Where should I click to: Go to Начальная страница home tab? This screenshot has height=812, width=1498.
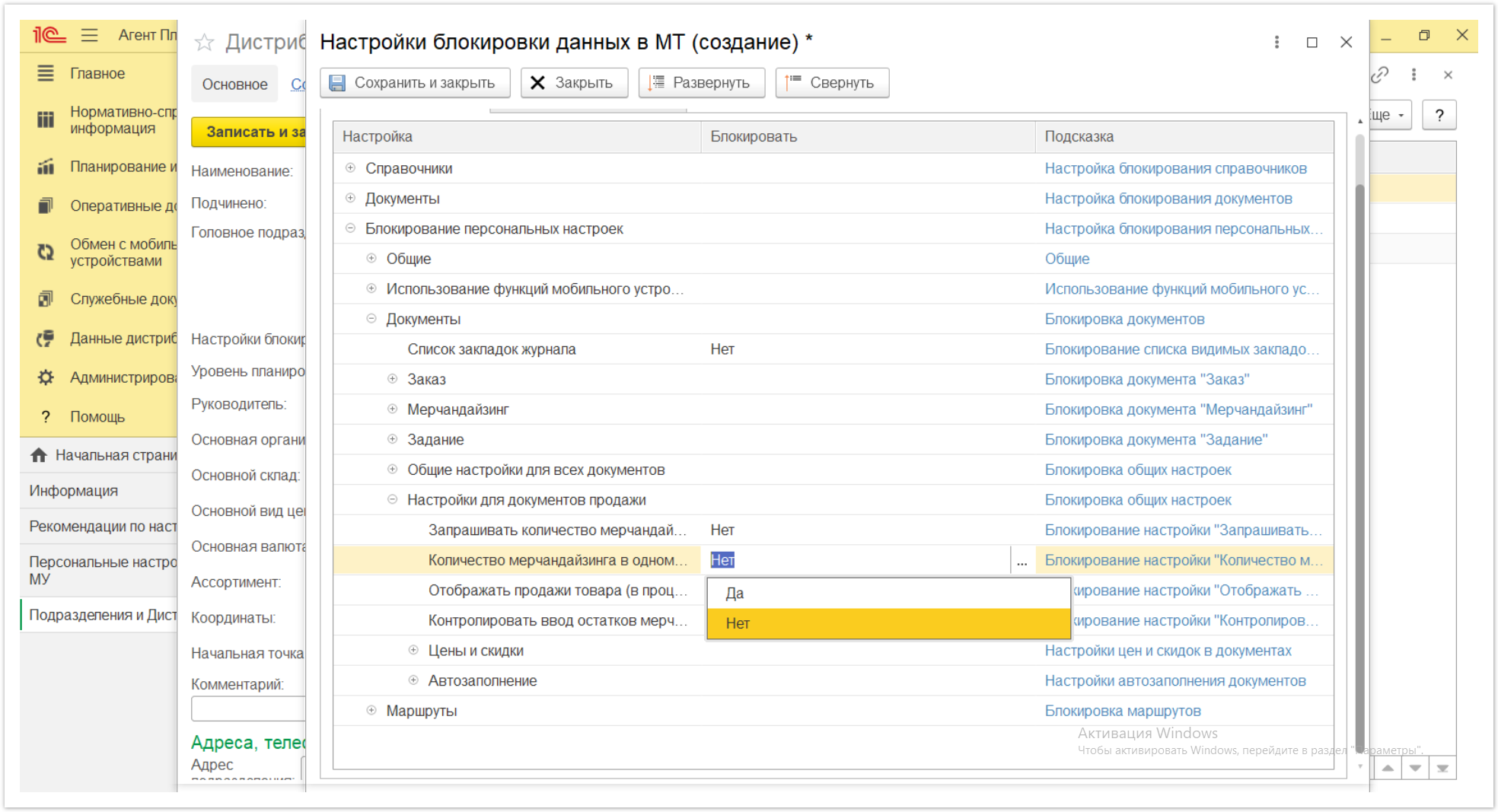[x=99, y=455]
